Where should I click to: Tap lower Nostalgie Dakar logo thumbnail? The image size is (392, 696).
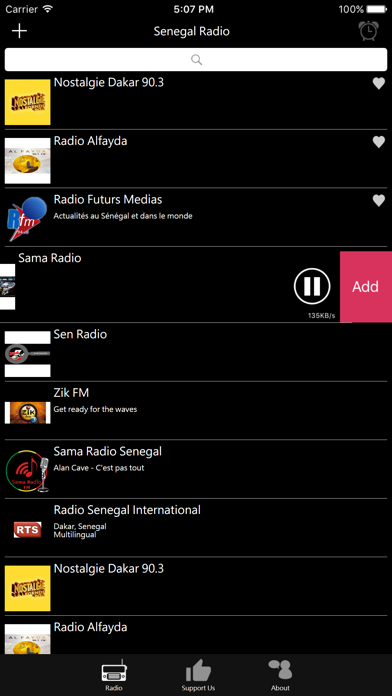pos(28,588)
